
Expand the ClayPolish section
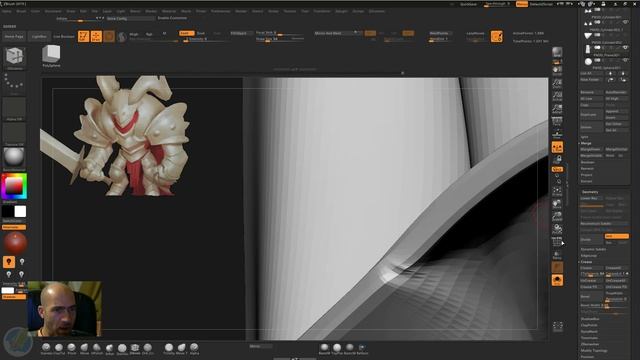(x=589, y=325)
